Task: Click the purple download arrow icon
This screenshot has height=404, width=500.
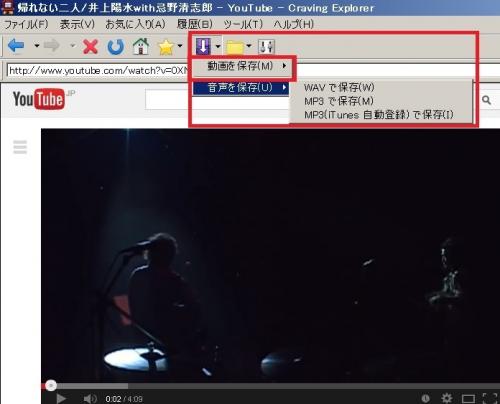Action: pos(204,46)
